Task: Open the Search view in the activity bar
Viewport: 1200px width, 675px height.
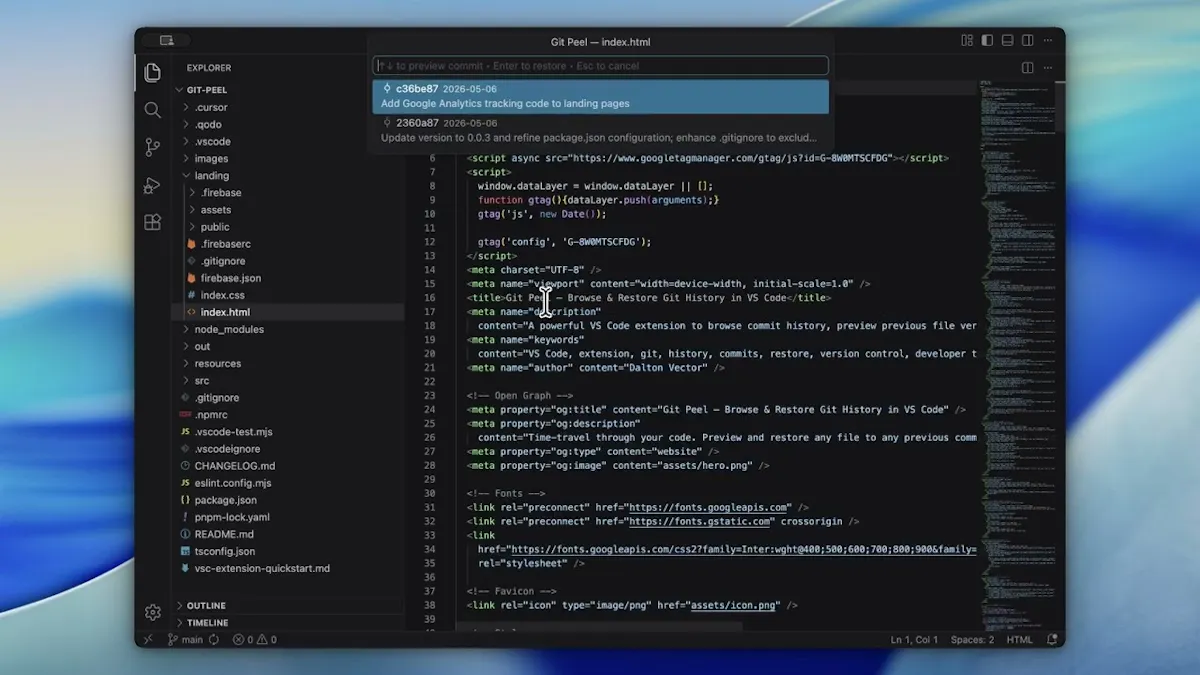Action: pos(152,110)
